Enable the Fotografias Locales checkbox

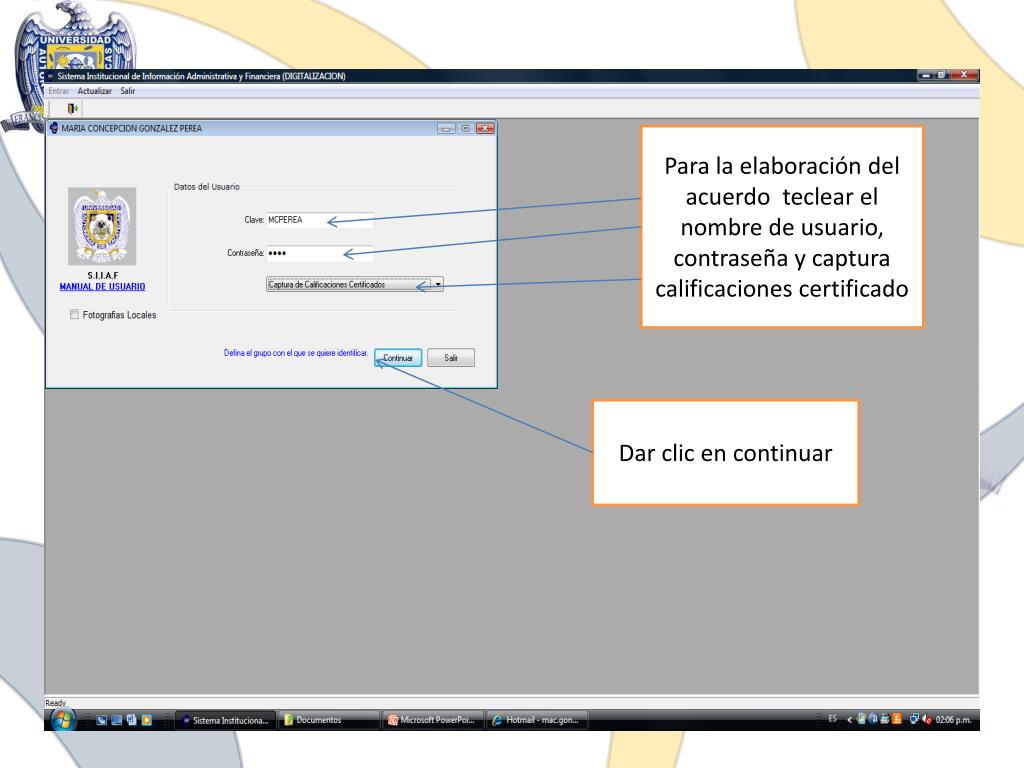pyautogui.click(x=74, y=315)
